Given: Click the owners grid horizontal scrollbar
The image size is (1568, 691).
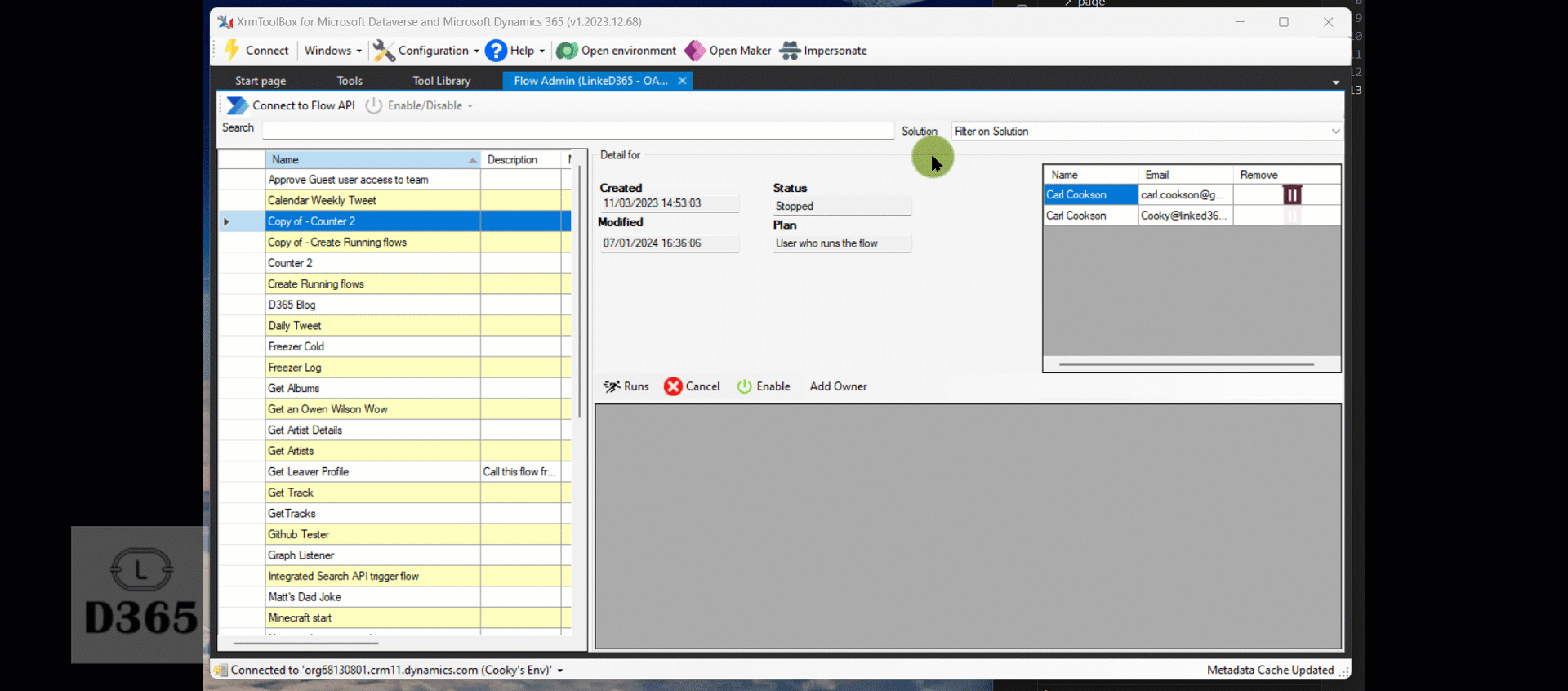Looking at the screenshot, I should click(1186, 364).
